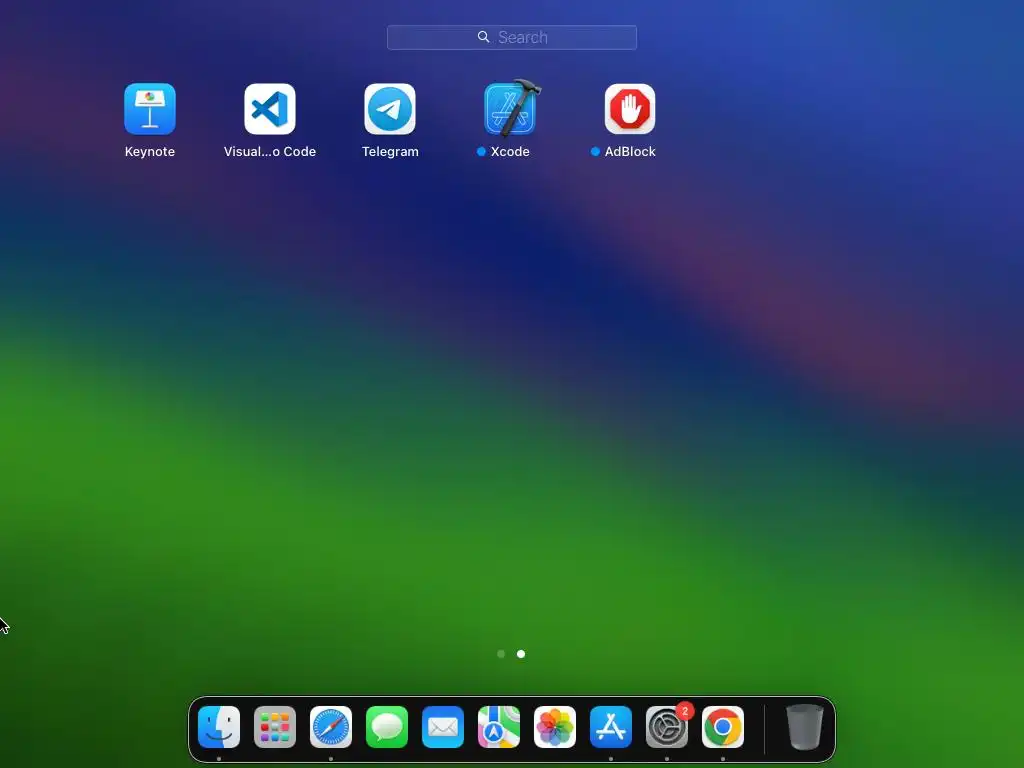Open App Store from the Dock
The height and width of the screenshot is (768, 1024).
point(611,727)
